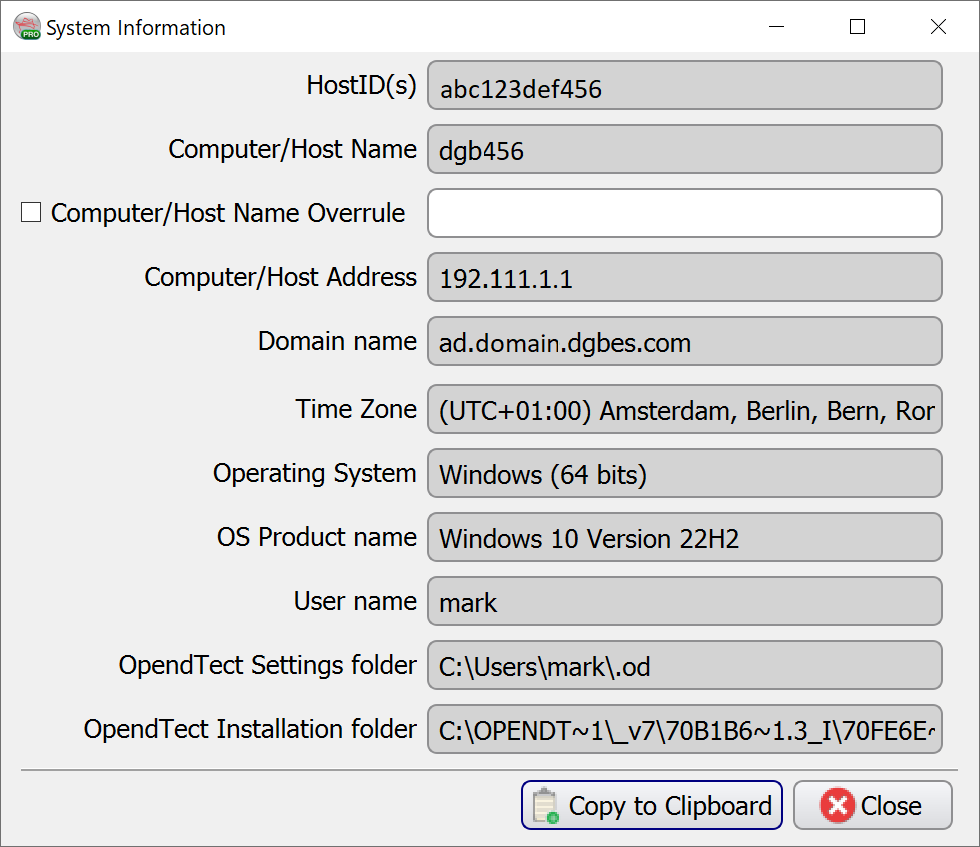The image size is (980, 847).
Task: Click the OS Product name field
Action: coord(685,538)
